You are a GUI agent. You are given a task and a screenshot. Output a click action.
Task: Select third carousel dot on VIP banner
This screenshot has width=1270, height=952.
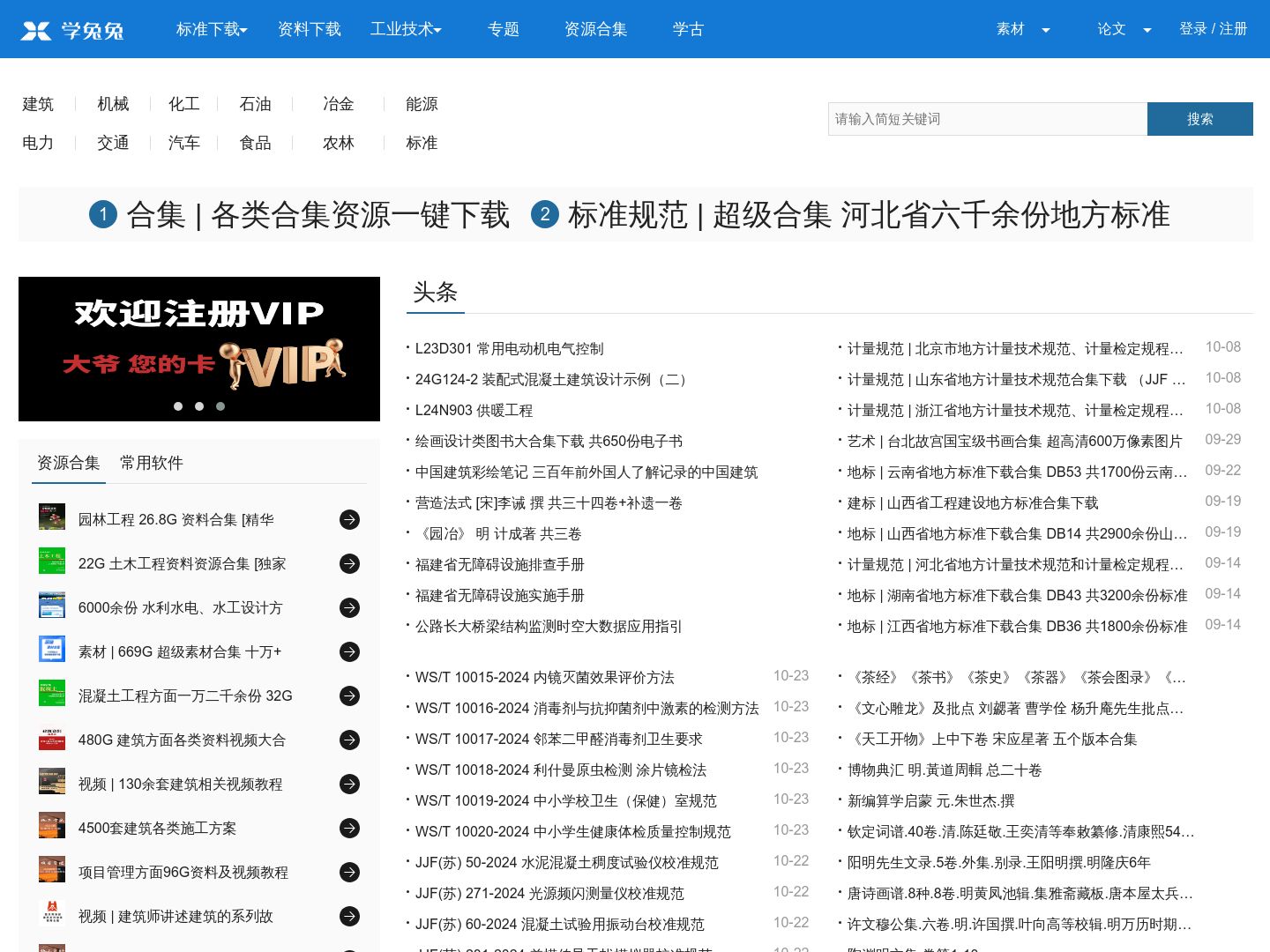[220, 406]
